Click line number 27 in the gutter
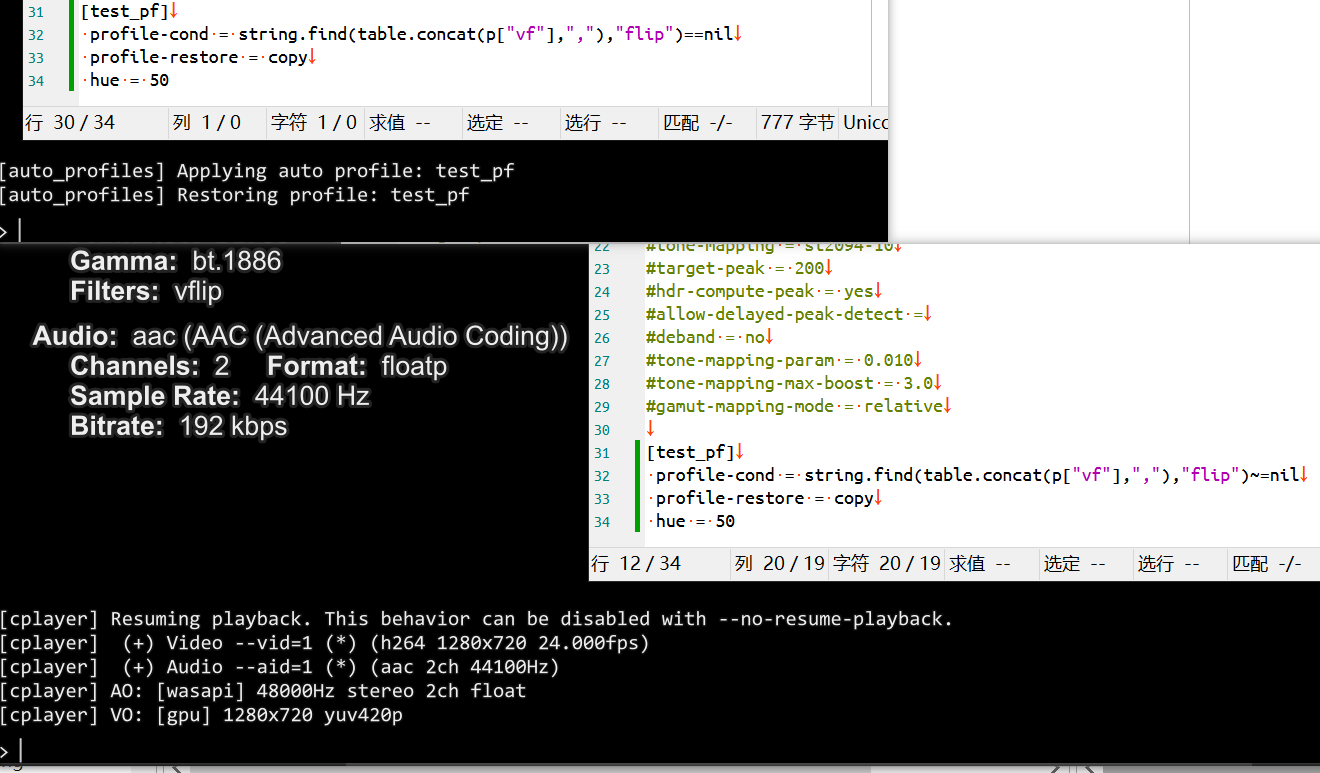The height and width of the screenshot is (773, 1320). pyautogui.click(x=601, y=361)
